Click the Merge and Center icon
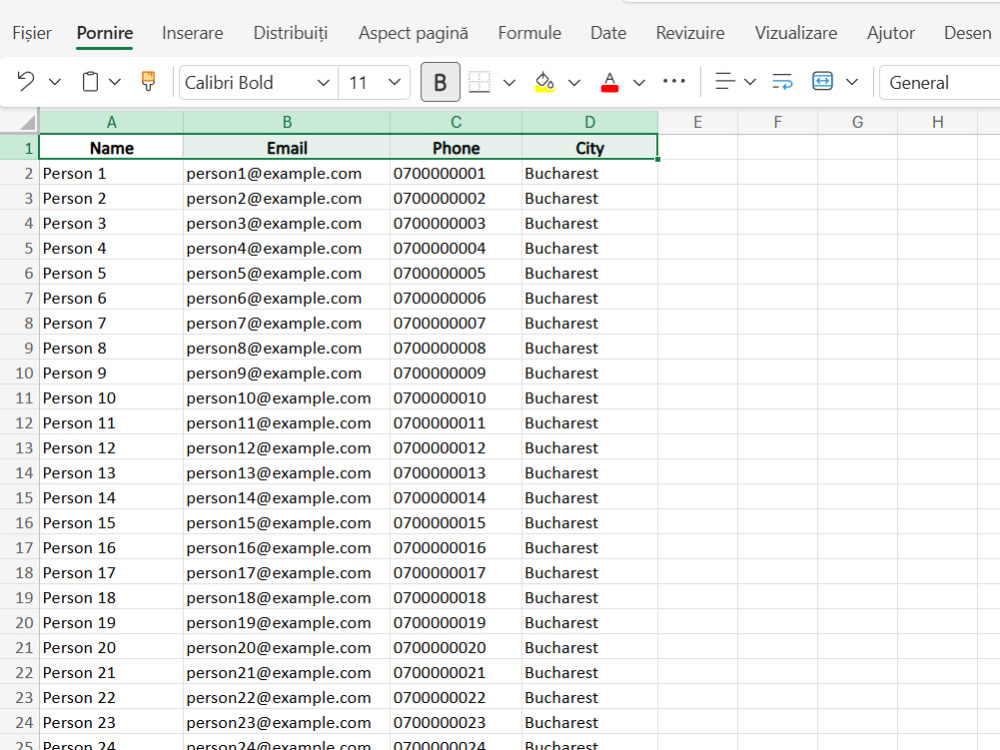1000x750 pixels. tap(822, 82)
